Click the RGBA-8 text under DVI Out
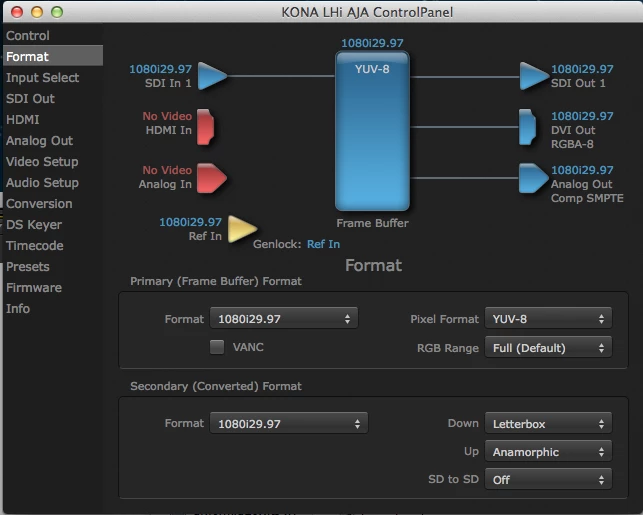This screenshot has width=643, height=515. click(x=572, y=144)
